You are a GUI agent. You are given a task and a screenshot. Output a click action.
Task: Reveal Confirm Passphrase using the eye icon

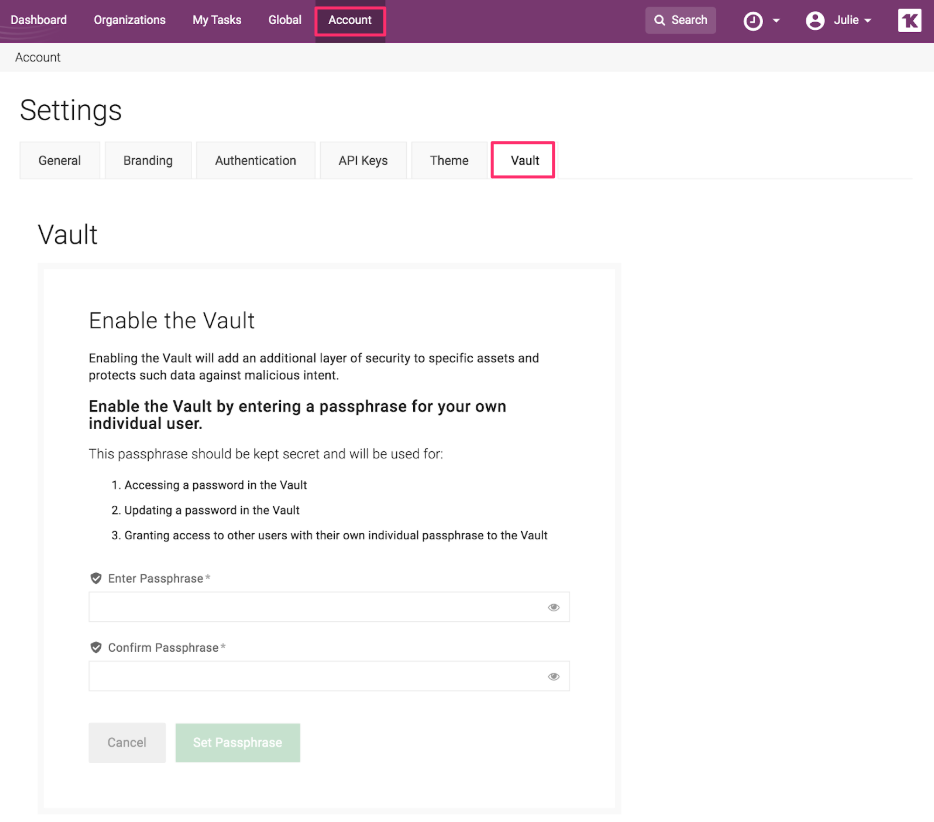coord(553,676)
